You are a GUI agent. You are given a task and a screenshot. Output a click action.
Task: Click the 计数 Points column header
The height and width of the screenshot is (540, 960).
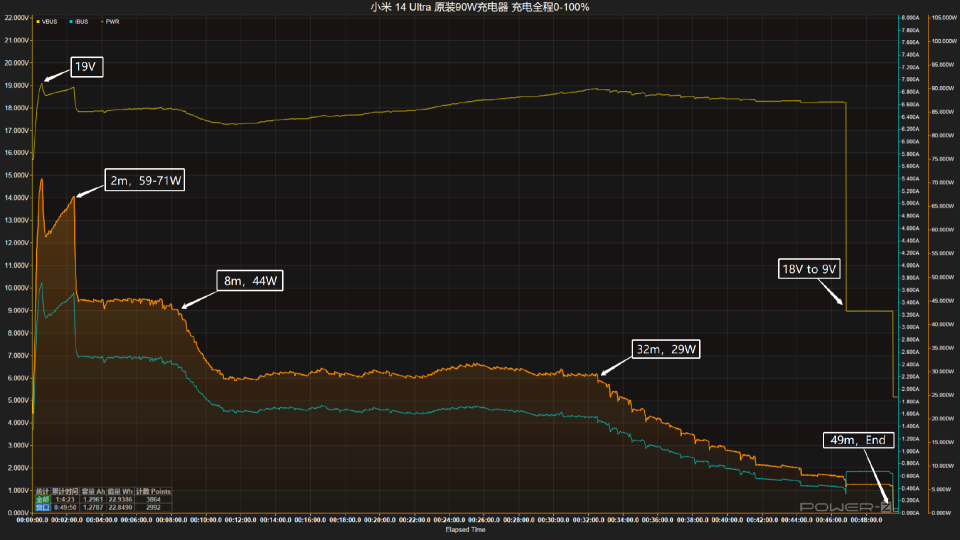[x=153, y=492]
